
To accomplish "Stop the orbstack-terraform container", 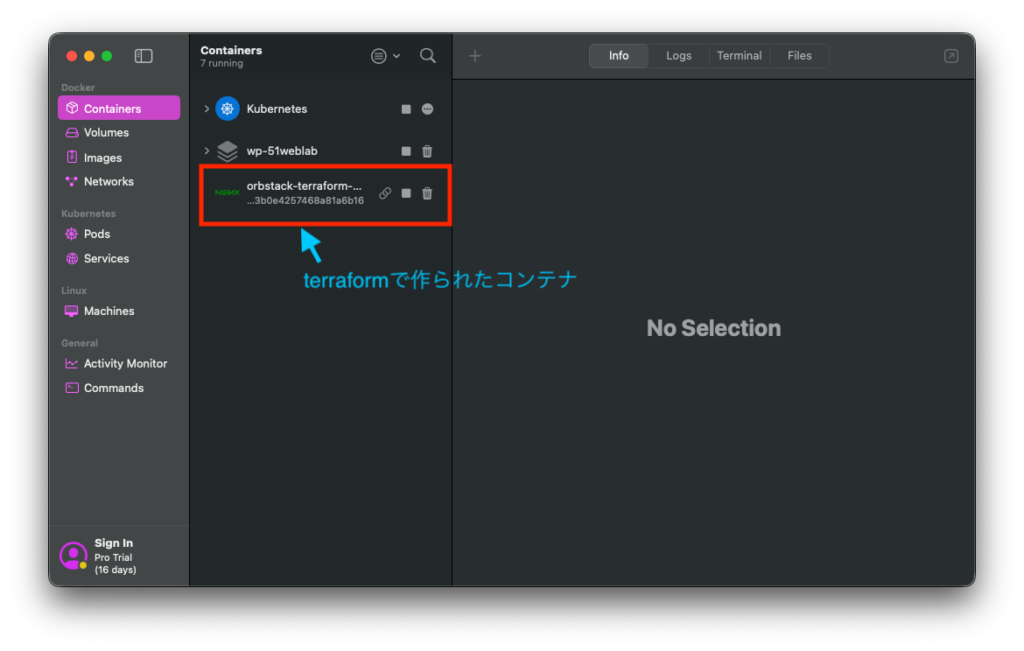I will (x=406, y=193).
